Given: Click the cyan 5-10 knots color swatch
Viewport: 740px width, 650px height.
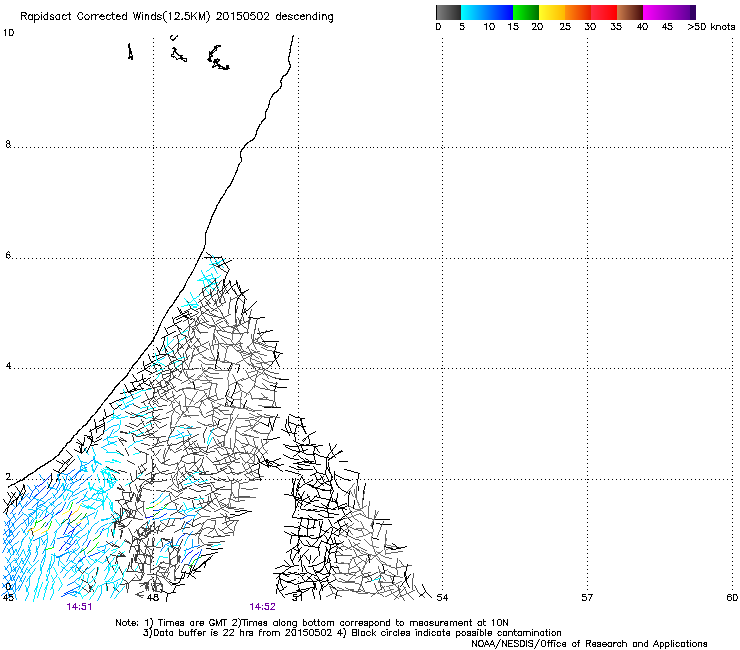Looking at the screenshot, I should [x=474, y=12].
